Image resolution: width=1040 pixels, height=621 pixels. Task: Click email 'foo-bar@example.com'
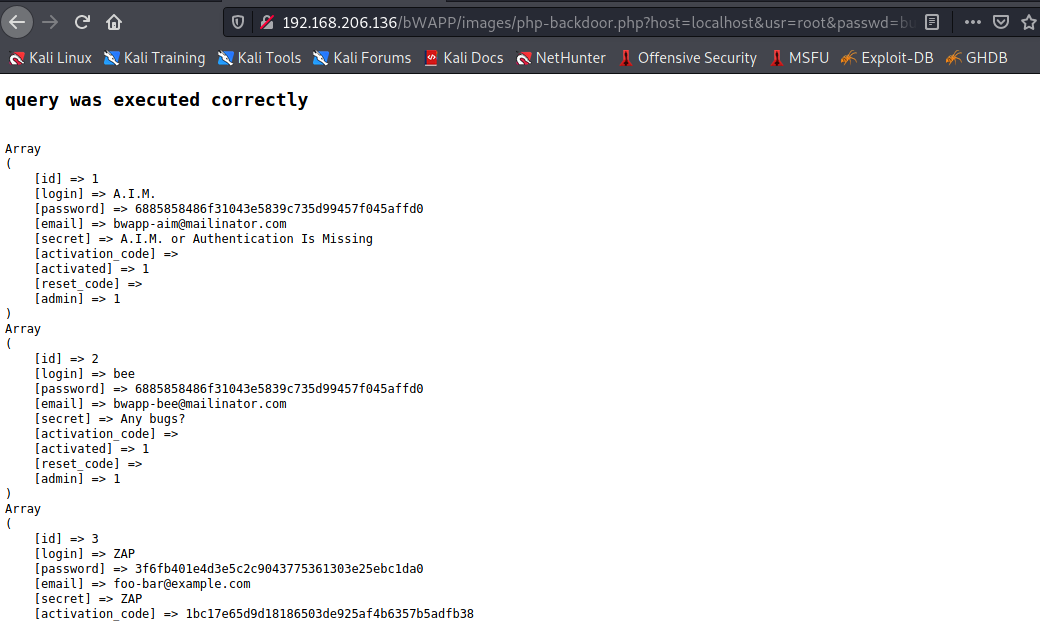(182, 585)
